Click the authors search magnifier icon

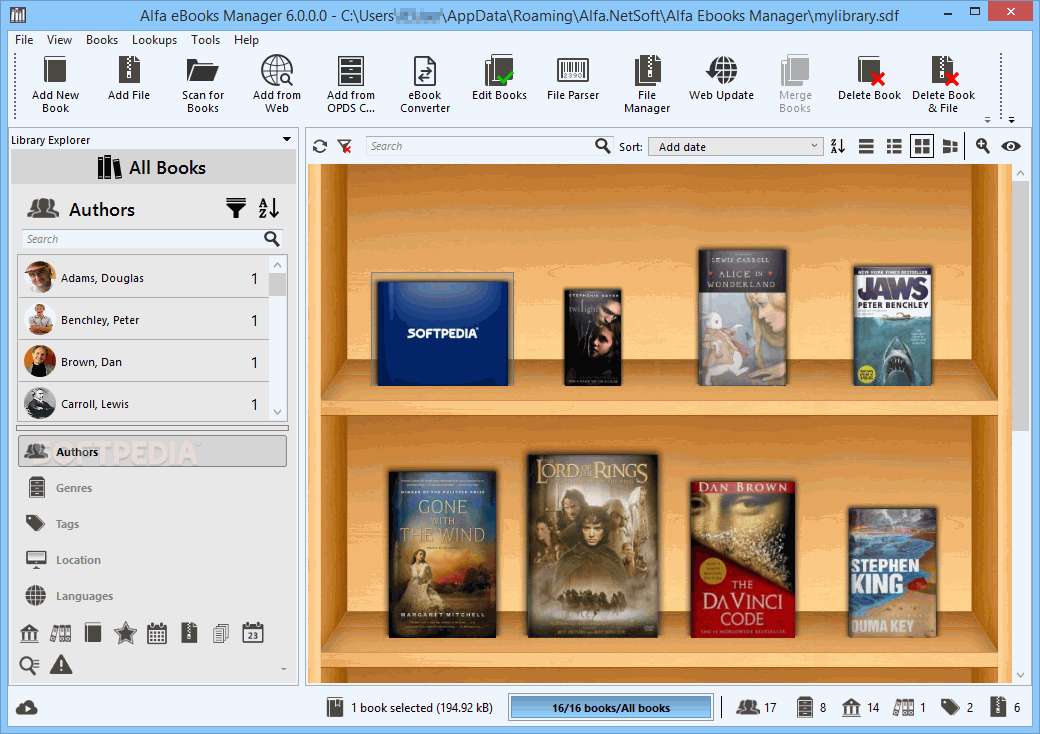(272, 239)
